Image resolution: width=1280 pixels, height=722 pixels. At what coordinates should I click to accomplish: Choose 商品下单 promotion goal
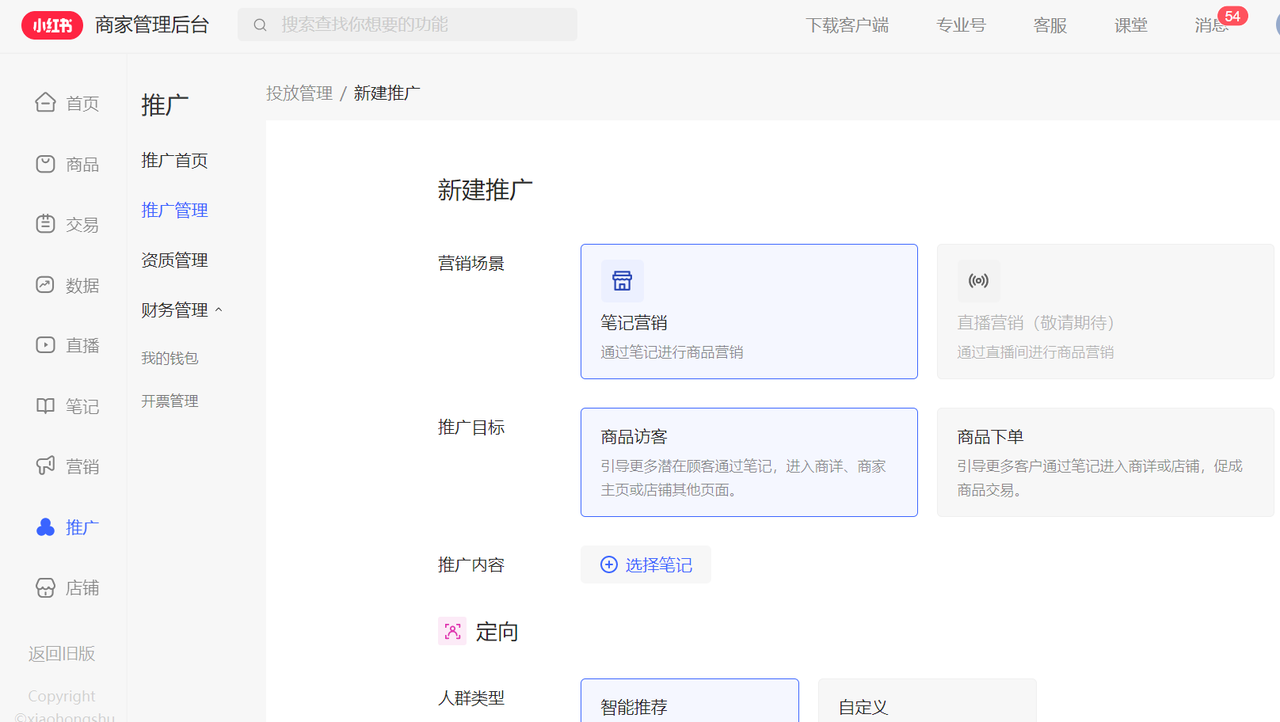pos(1106,462)
